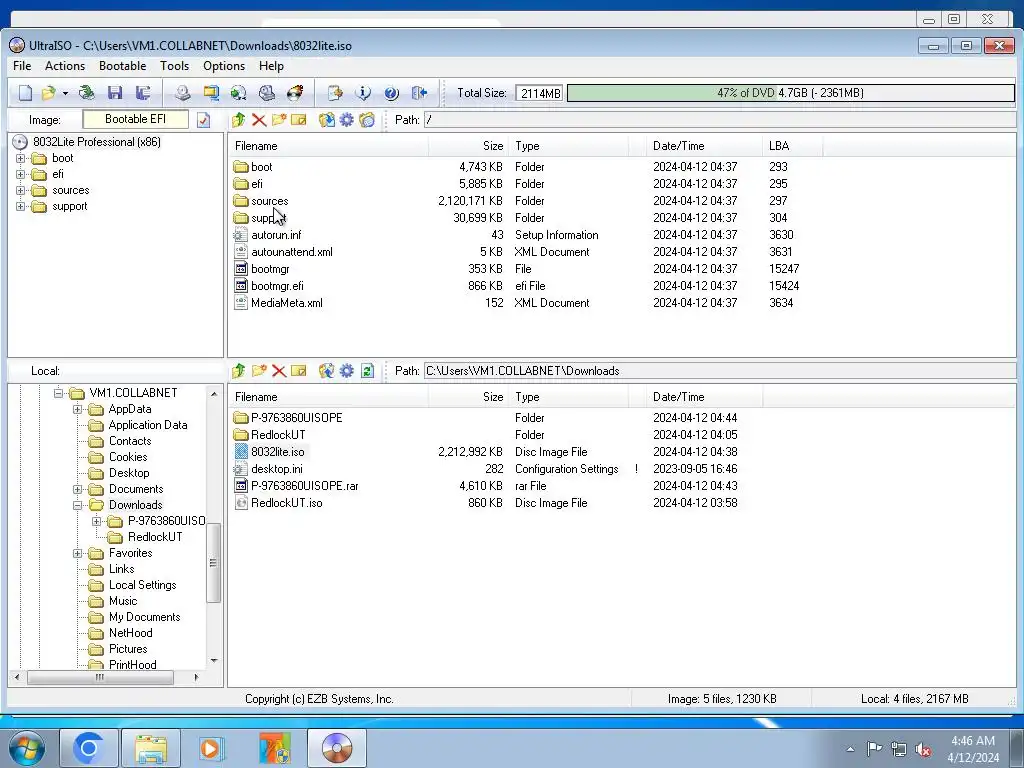Toggle the Bootable EFI image type button
The width and height of the screenshot is (1024, 768).
coord(136,120)
